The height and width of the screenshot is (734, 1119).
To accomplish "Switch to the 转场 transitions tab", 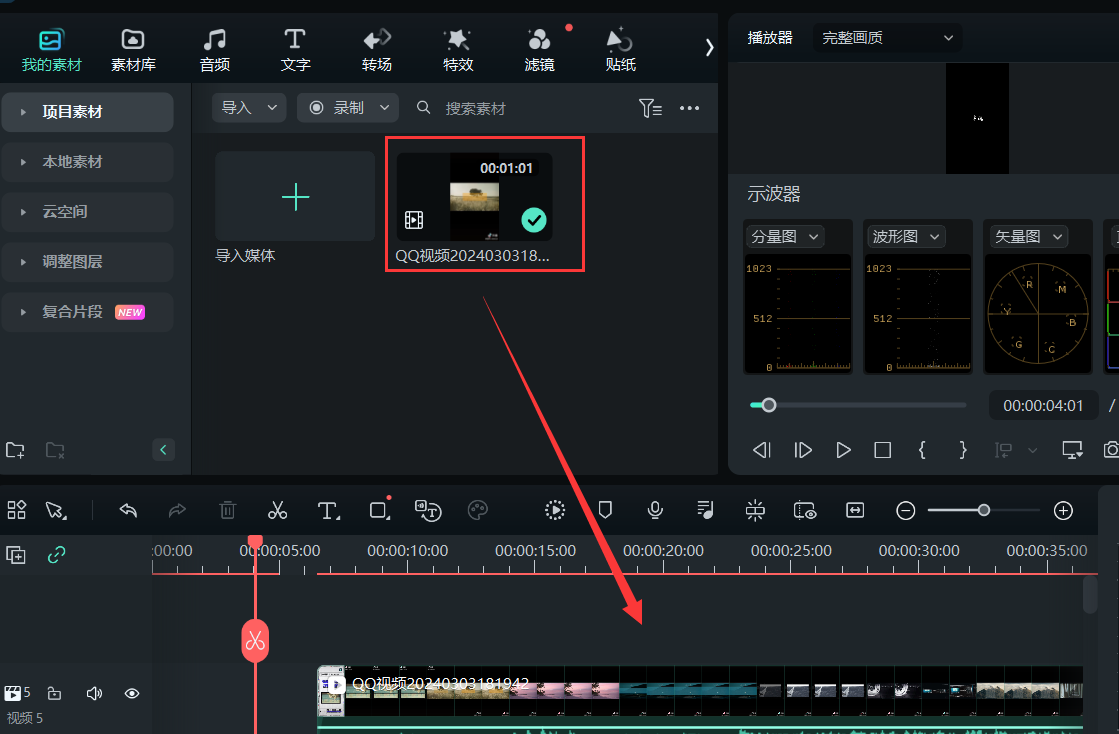I will (x=377, y=50).
